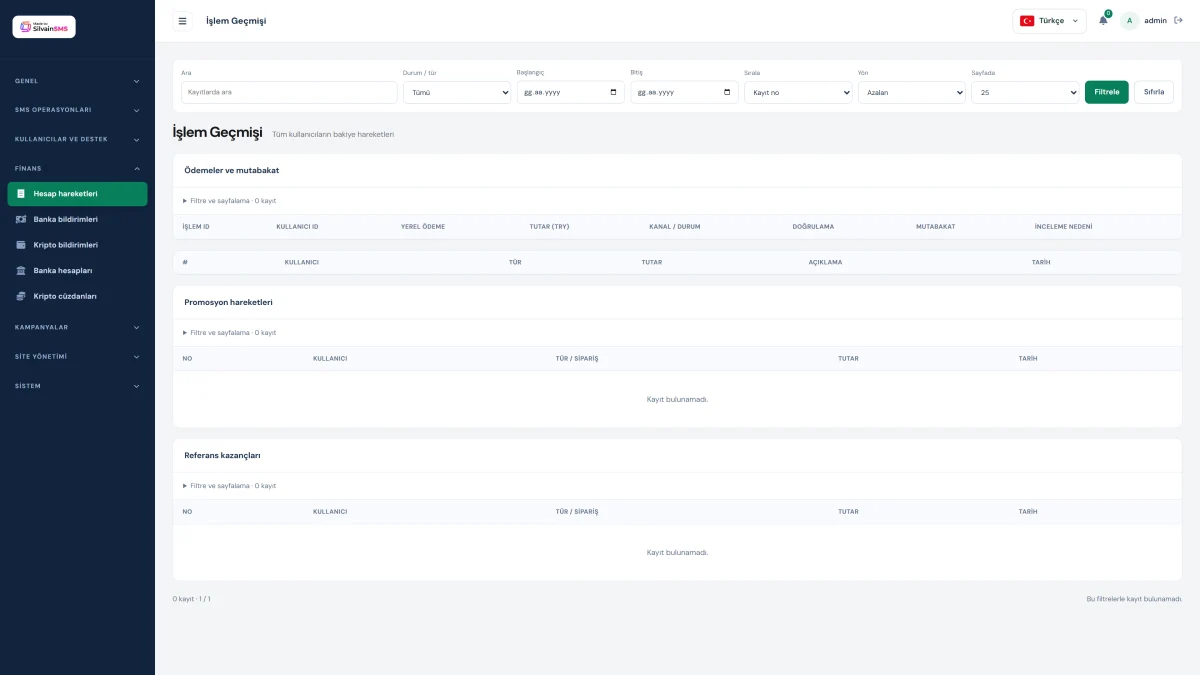
Task: Go to Banka hesapları menu item
Action: click(77, 270)
